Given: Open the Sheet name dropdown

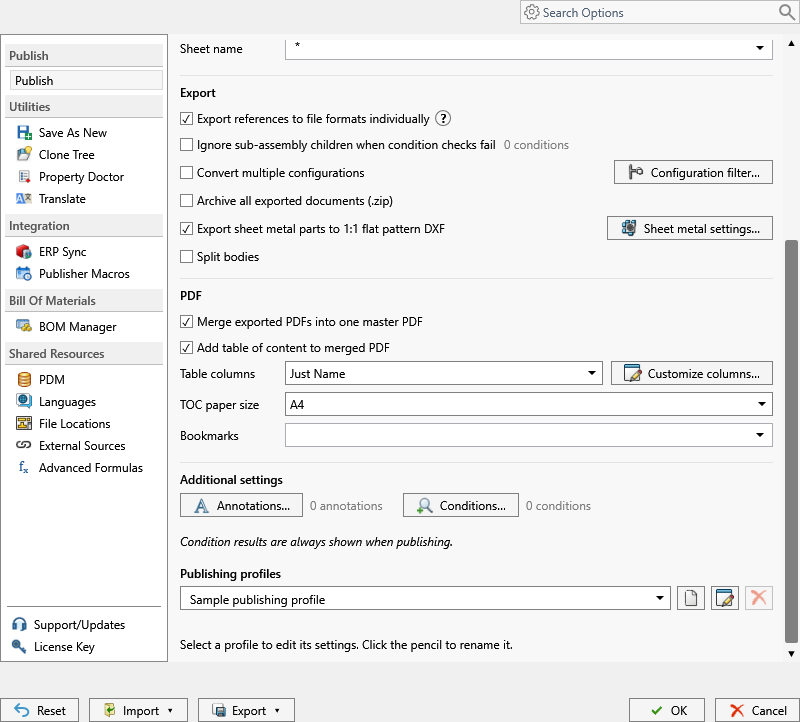Looking at the screenshot, I should point(759,48).
